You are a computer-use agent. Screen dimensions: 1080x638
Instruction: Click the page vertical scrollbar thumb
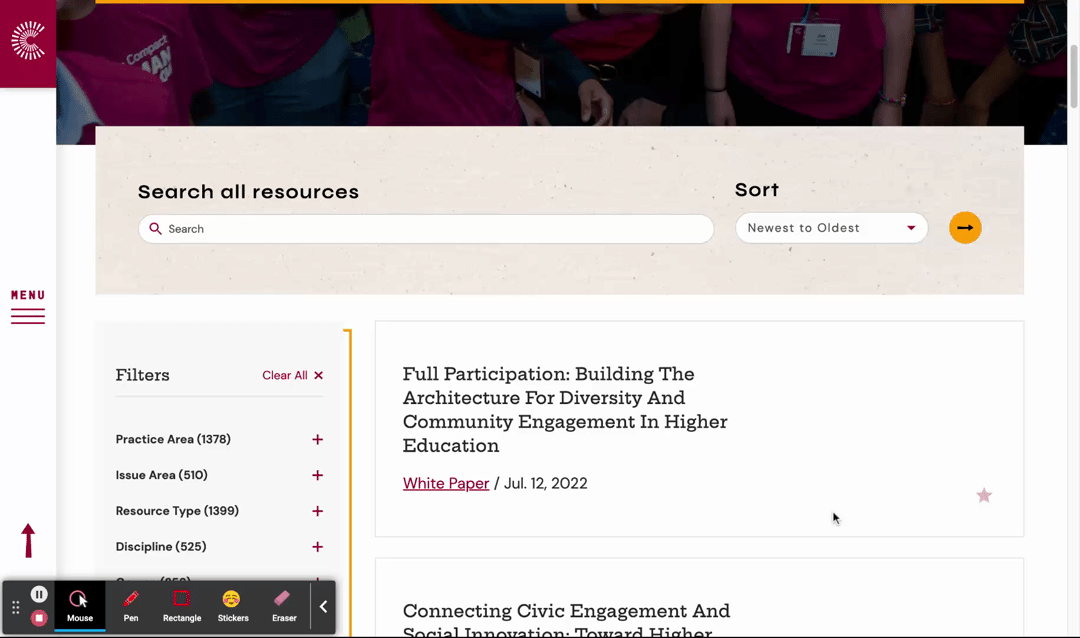(1073, 76)
